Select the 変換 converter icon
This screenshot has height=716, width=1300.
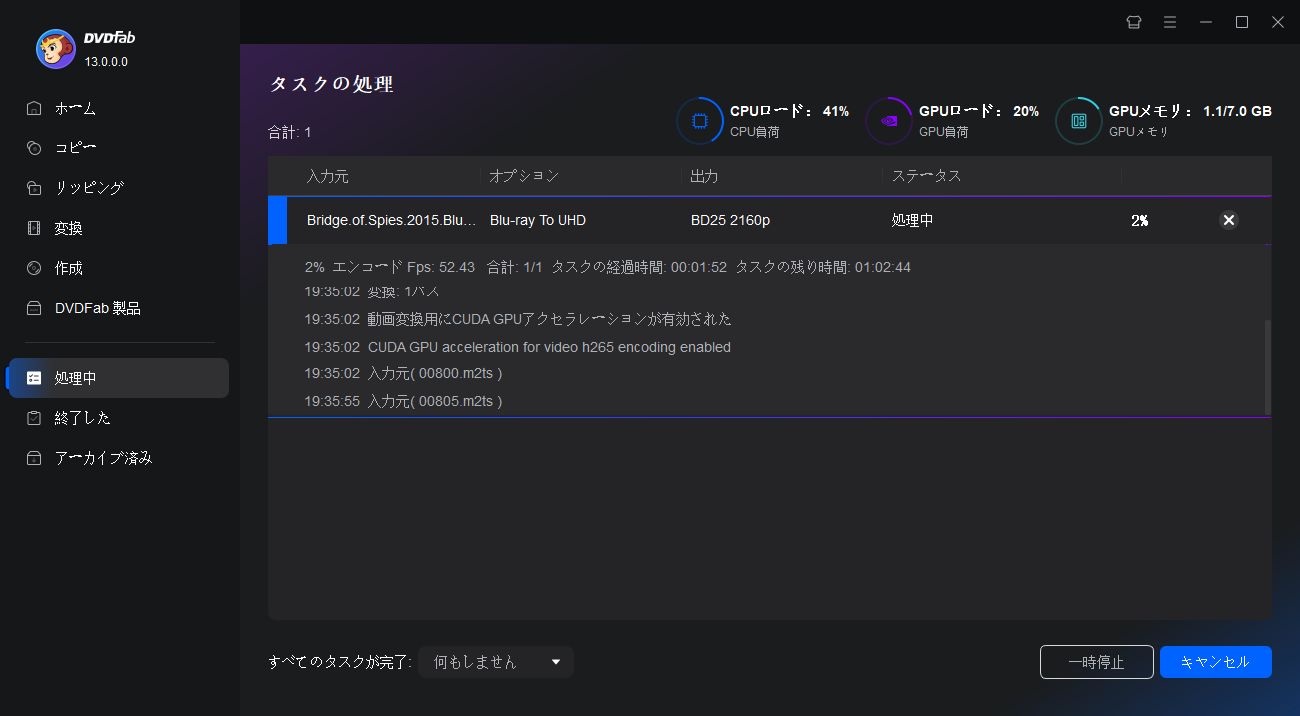[x=34, y=228]
